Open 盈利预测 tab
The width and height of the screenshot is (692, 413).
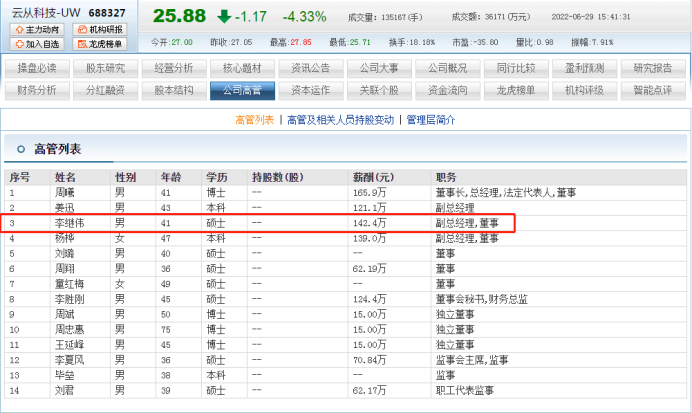(x=584, y=68)
